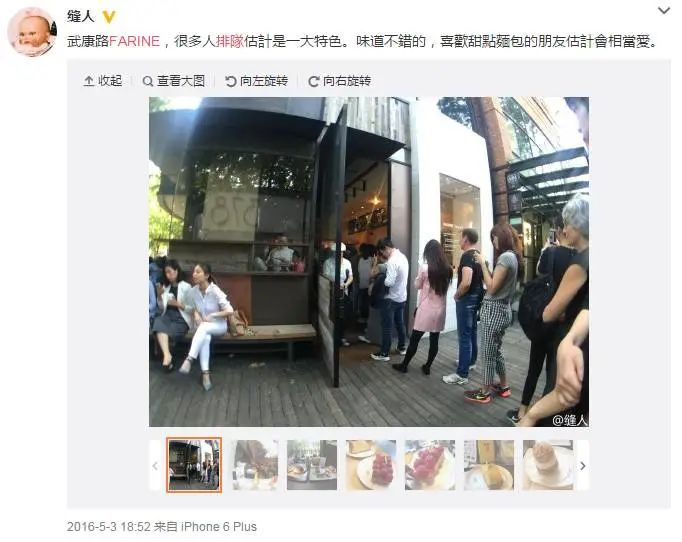Select the sixth thumbnail with pastry
Viewport: 682px width, 542px height.
(489, 465)
